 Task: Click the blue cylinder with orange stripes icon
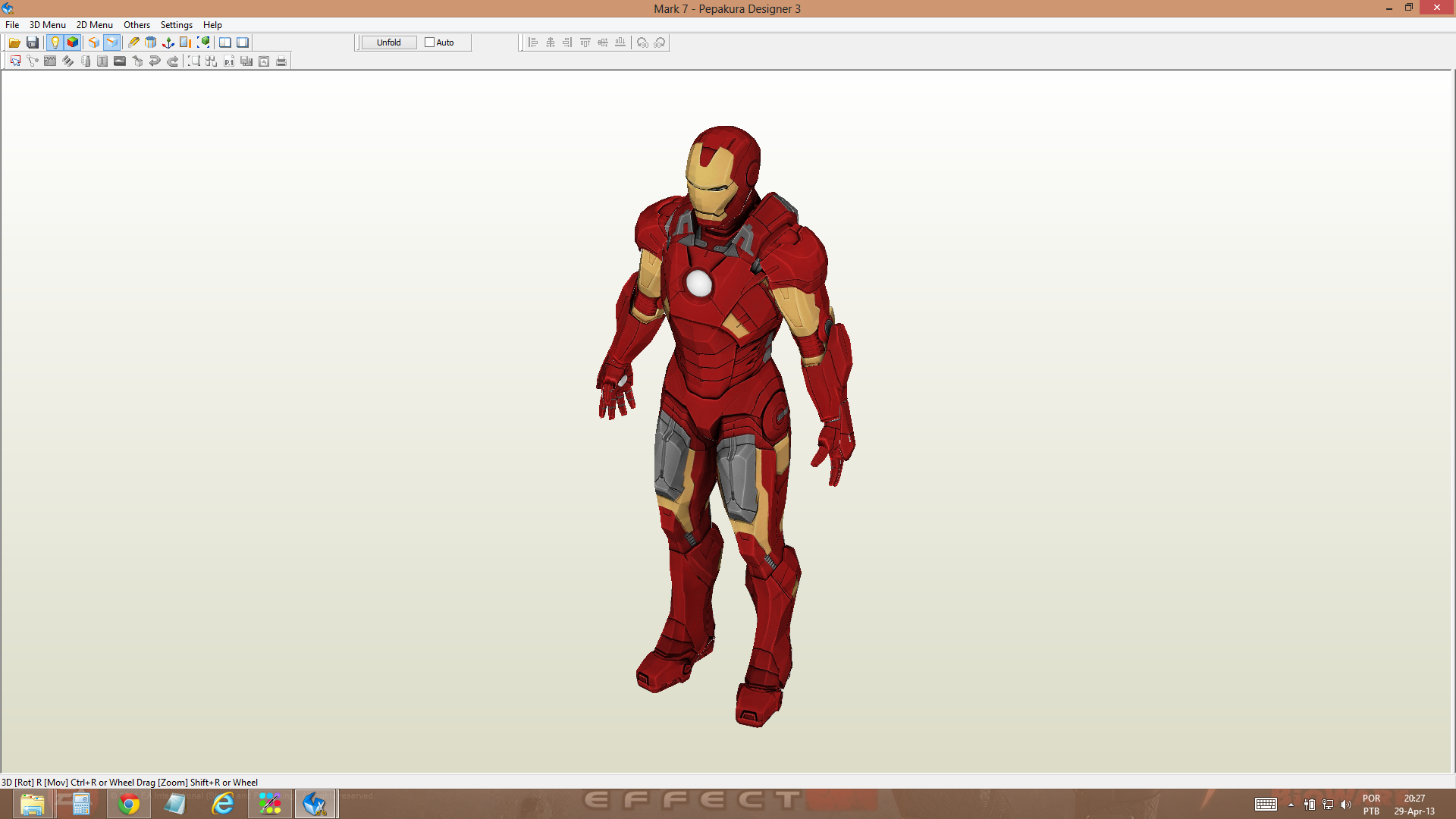(151, 42)
